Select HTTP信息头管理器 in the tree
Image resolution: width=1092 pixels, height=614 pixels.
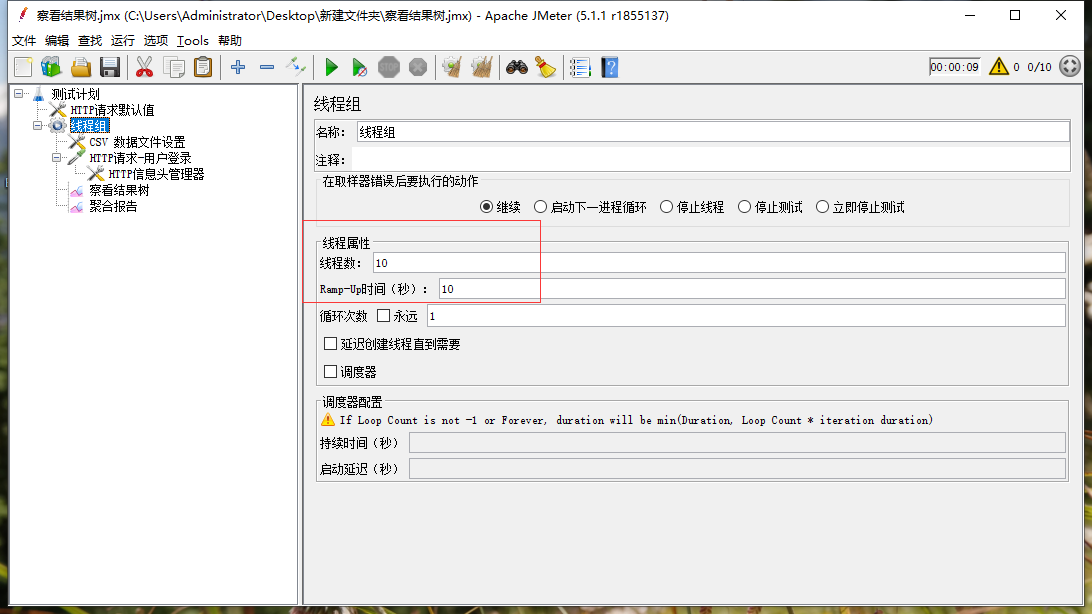click(156, 174)
